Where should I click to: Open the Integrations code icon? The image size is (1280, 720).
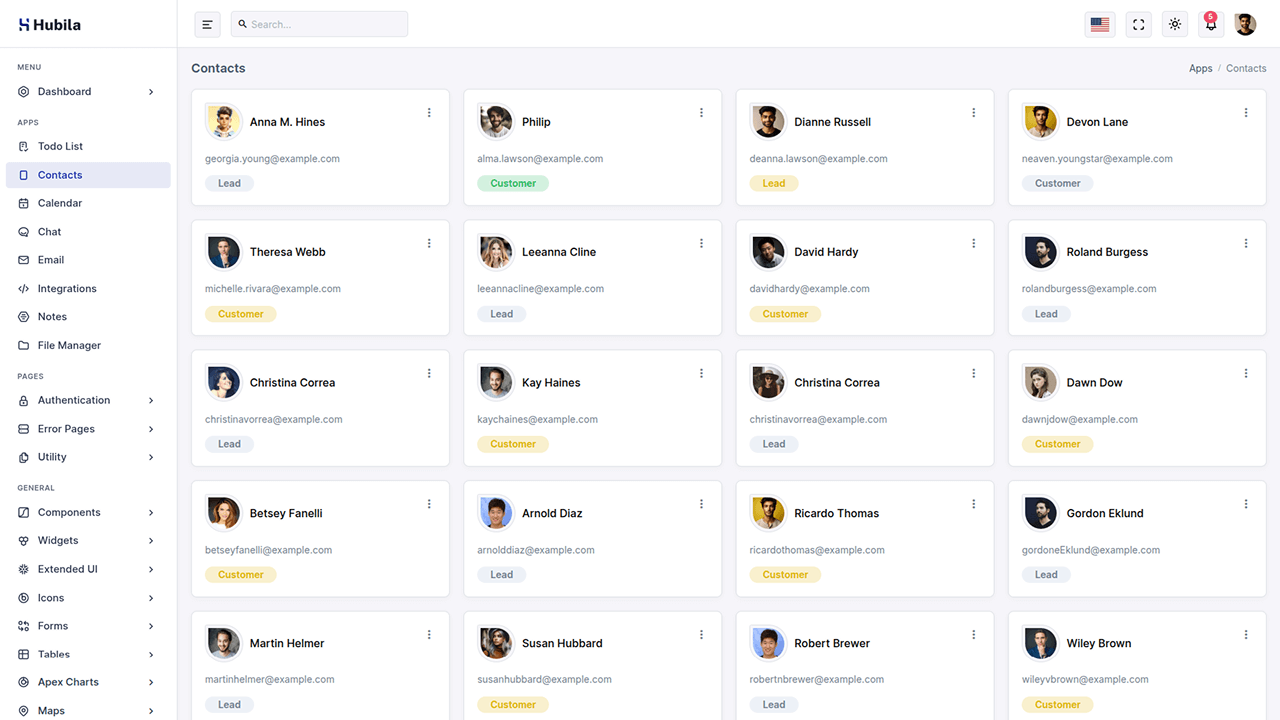(24, 289)
